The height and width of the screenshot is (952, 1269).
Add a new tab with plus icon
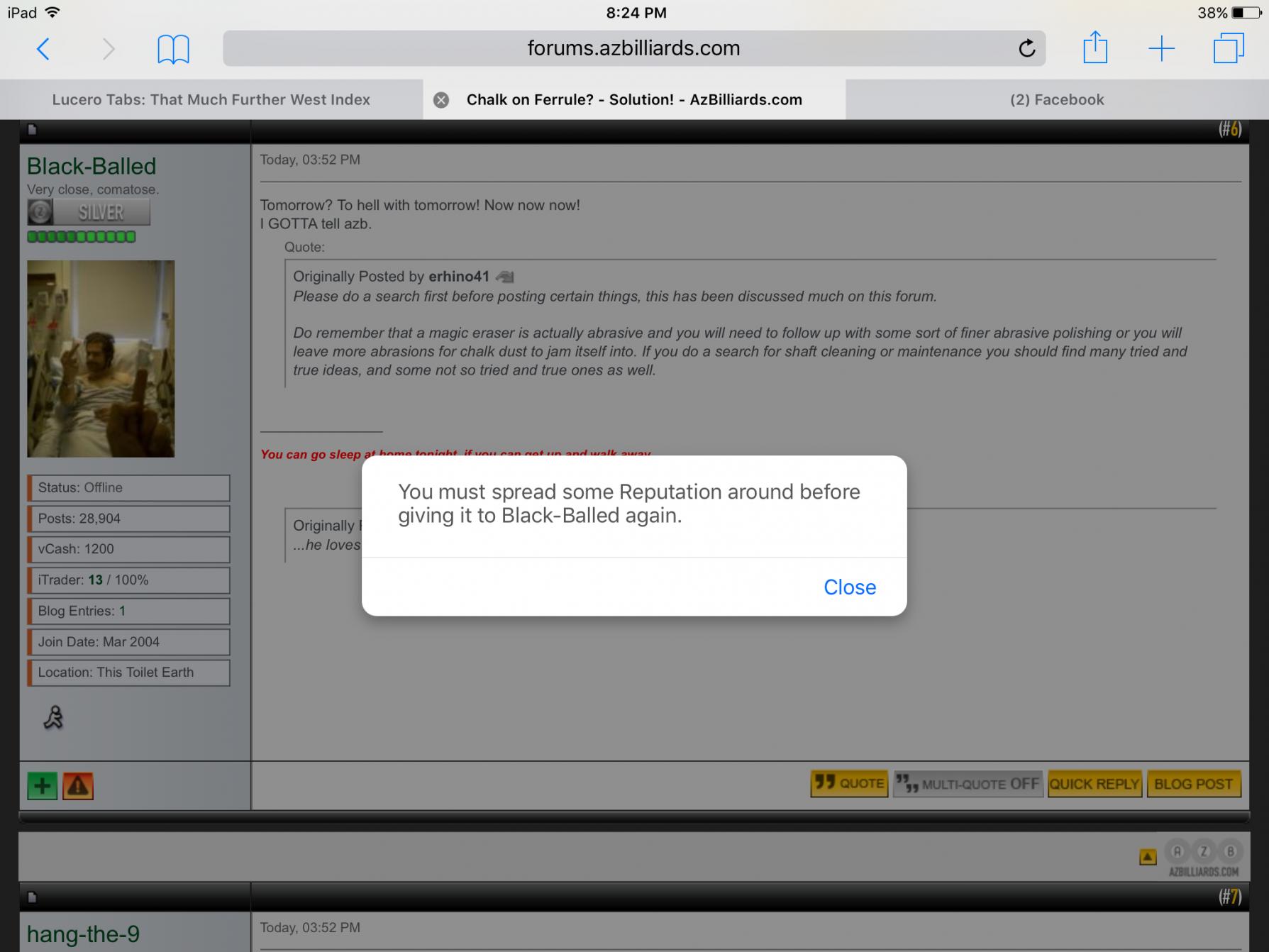tap(1161, 49)
